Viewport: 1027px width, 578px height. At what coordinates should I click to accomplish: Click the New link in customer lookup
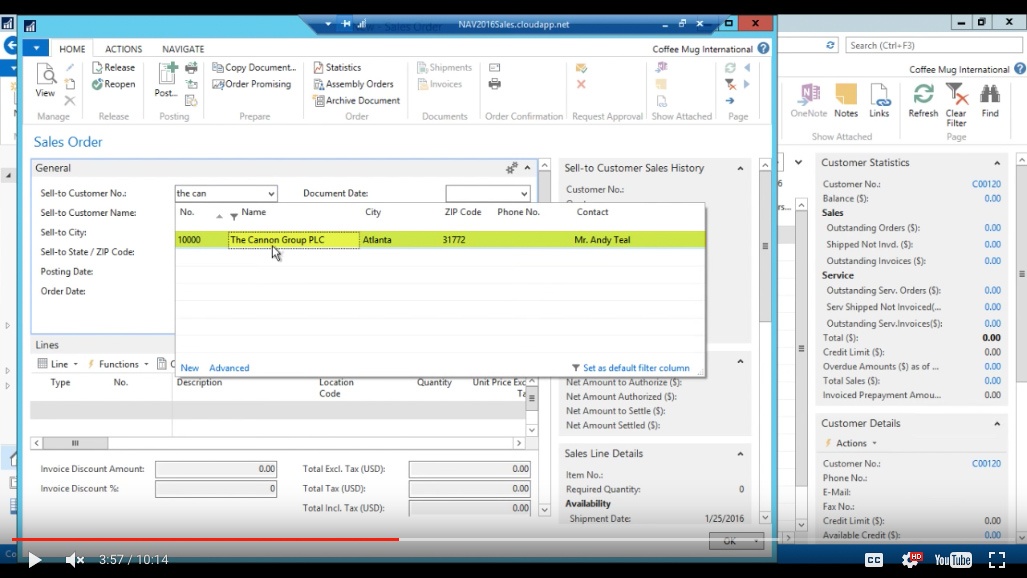point(189,368)
